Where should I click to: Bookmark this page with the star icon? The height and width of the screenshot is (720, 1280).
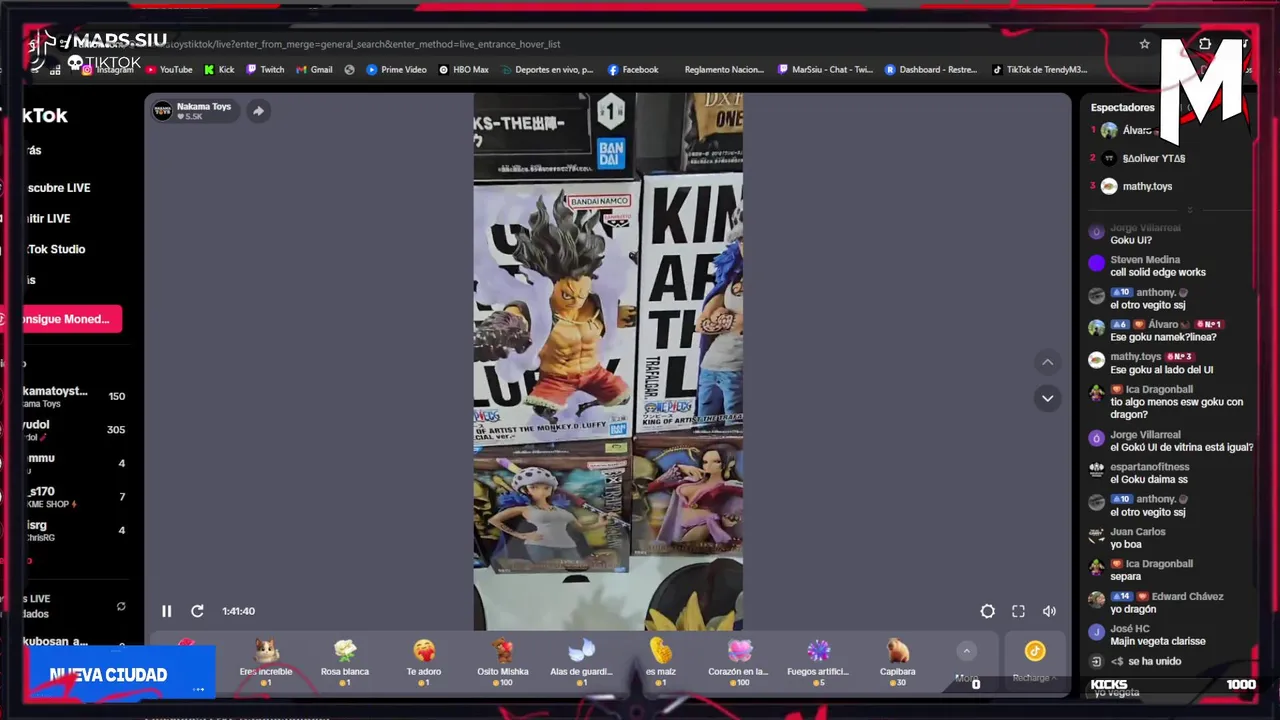(x=1144, y=44)
